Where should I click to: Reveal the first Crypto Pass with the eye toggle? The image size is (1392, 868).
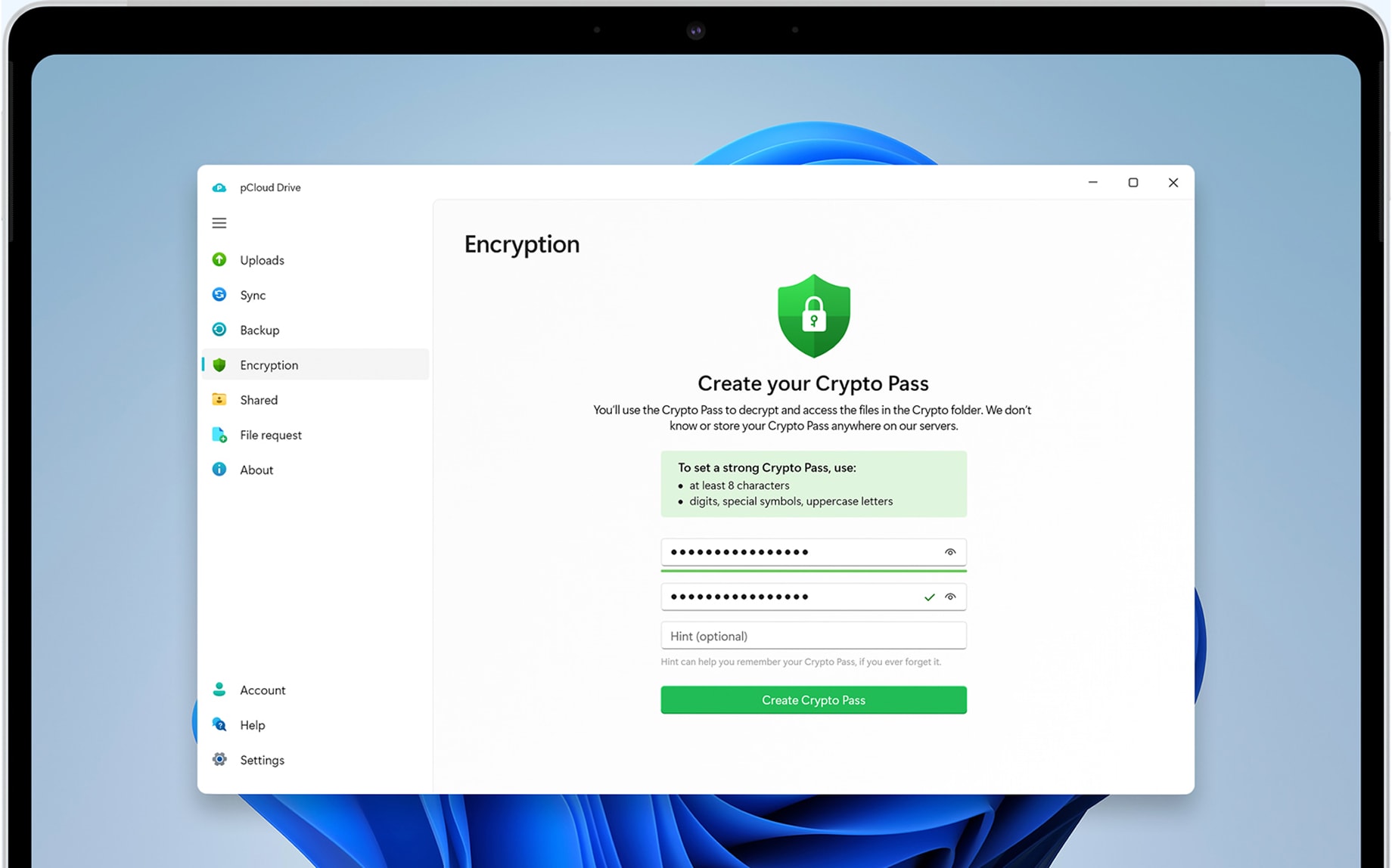click(950, 552)
